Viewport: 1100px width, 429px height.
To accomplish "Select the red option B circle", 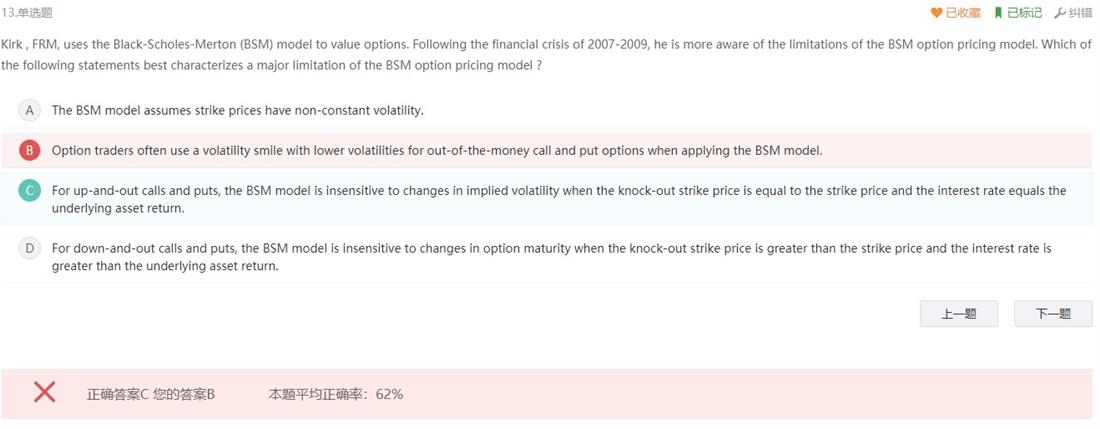I will click(x=29, y=151).
